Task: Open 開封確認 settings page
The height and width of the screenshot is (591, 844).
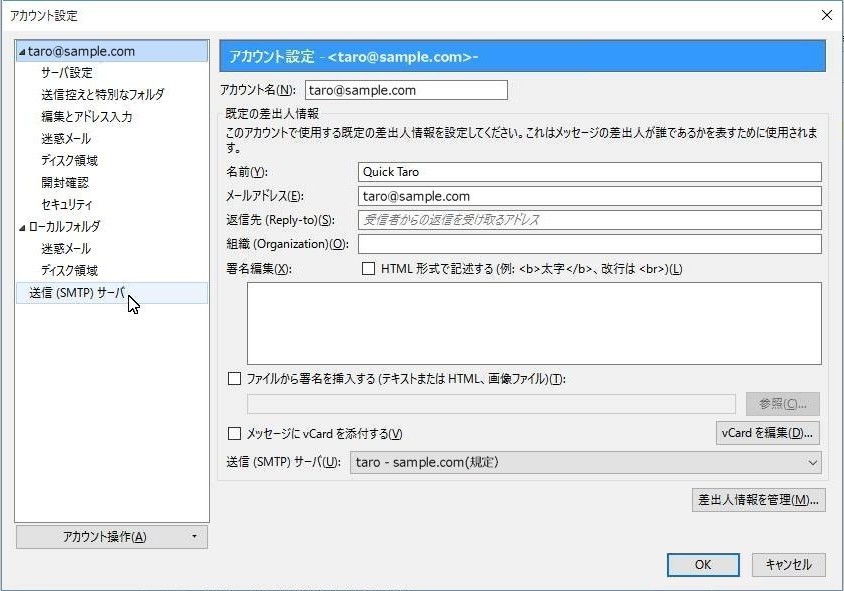Action: click(65, 183)
